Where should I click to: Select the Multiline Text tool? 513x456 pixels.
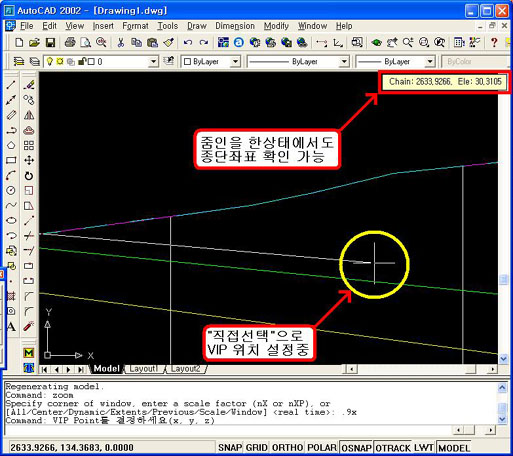point(11,326)
